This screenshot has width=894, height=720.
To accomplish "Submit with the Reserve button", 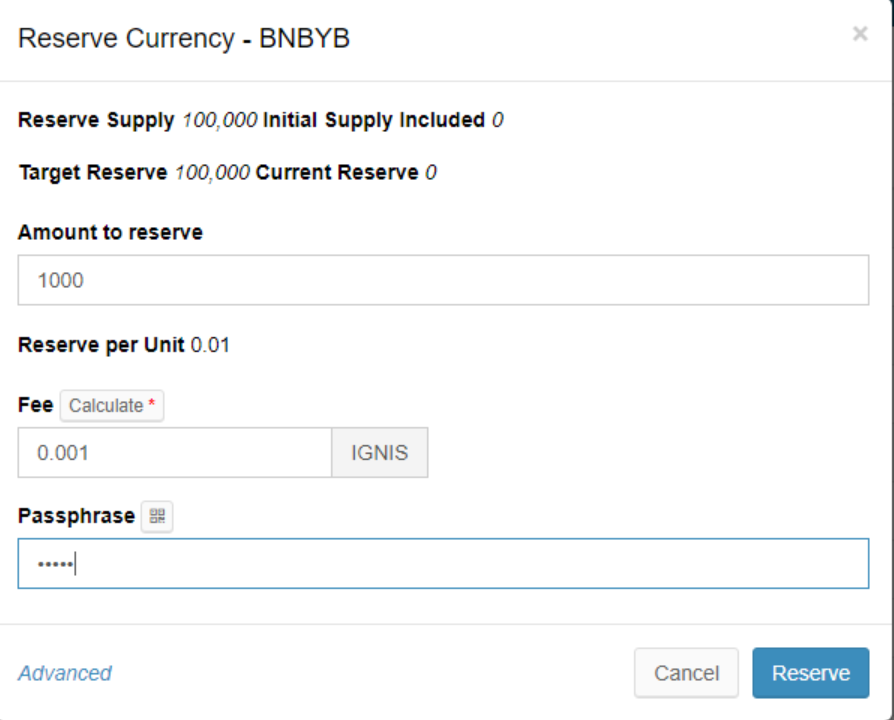I will tap(810, 673).
